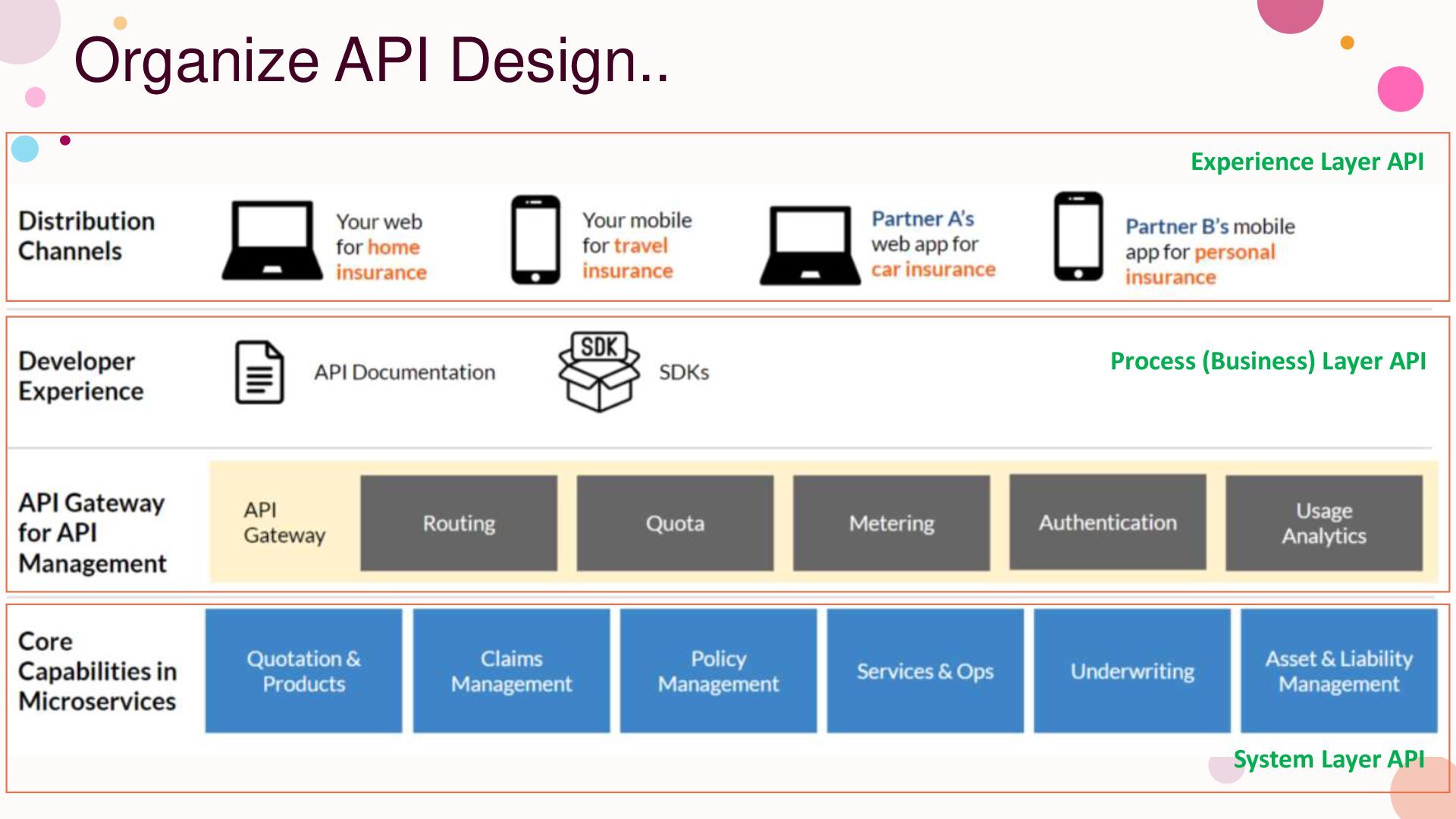This screenshot has width=1456, height=819.
Task: Click the Organize API Design title
Action: point(371,60)
